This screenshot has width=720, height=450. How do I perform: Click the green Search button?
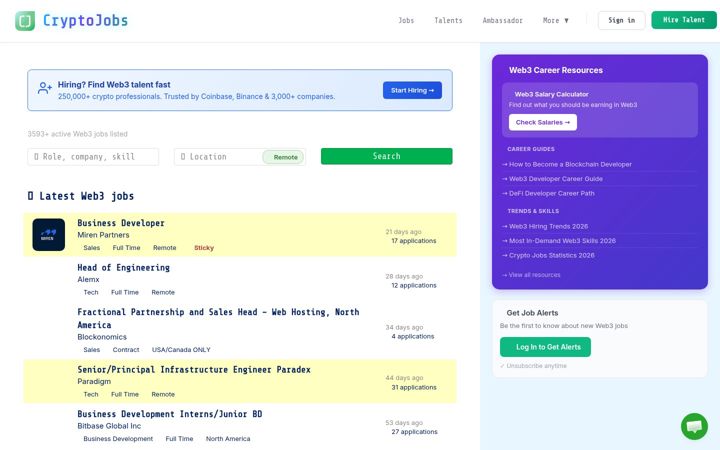coord(387,156)
